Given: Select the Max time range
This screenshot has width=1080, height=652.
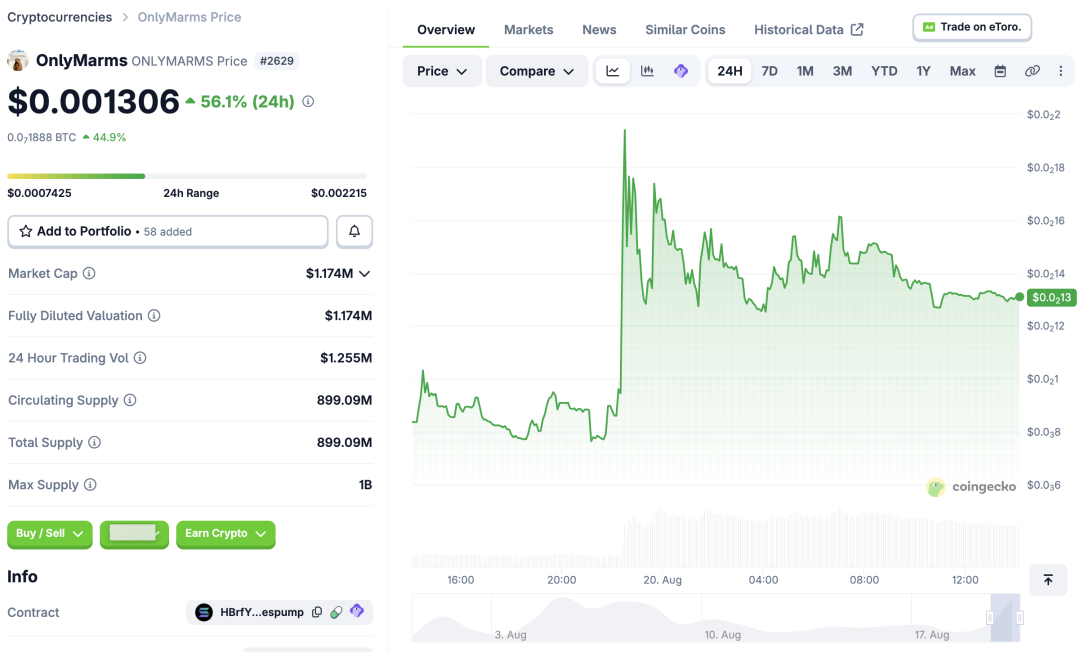Looking at the screenshot, I should click(x=962, y=71).
